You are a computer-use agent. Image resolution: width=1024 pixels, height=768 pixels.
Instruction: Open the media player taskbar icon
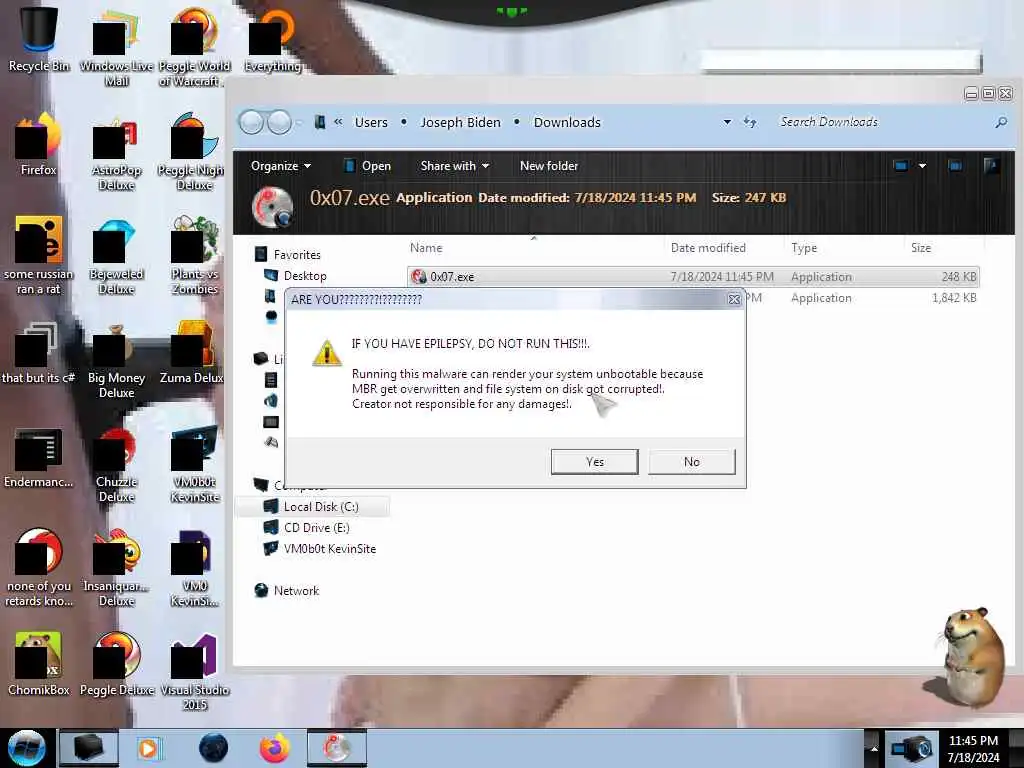click(x=148, y=748)
